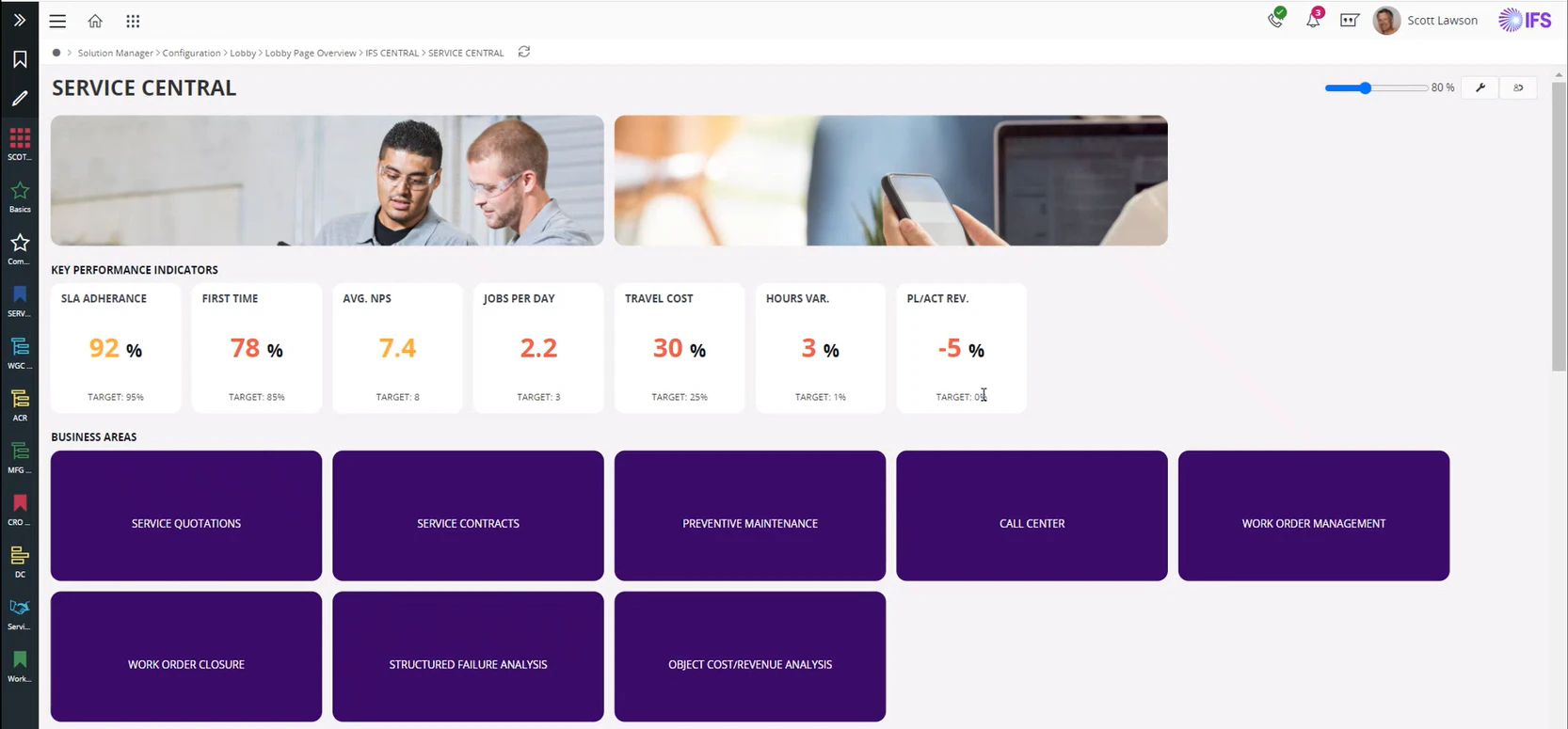Open WORK ORDER CLOSURE tile

(186, 657)
